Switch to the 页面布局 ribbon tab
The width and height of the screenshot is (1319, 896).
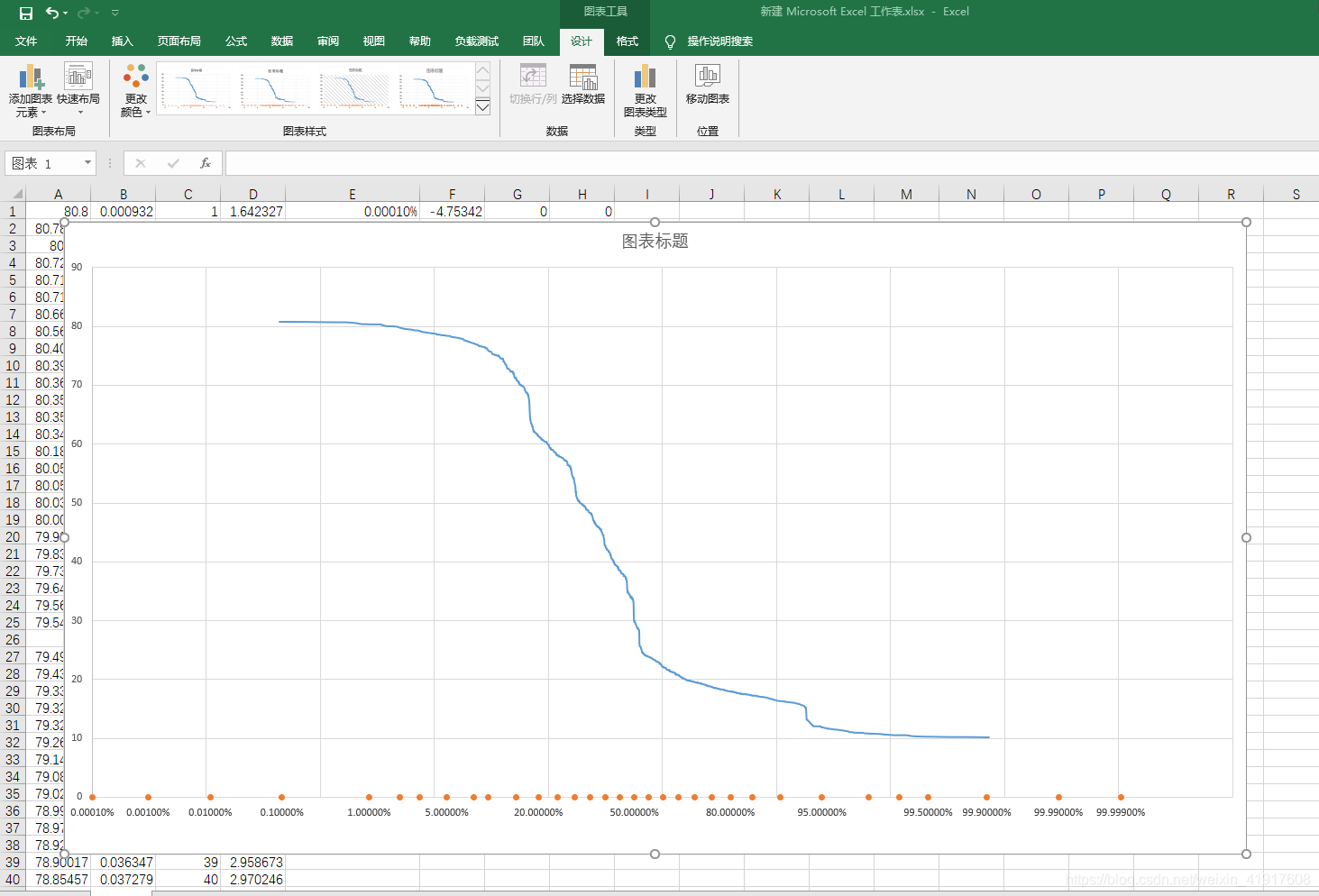tap(179, 41)
